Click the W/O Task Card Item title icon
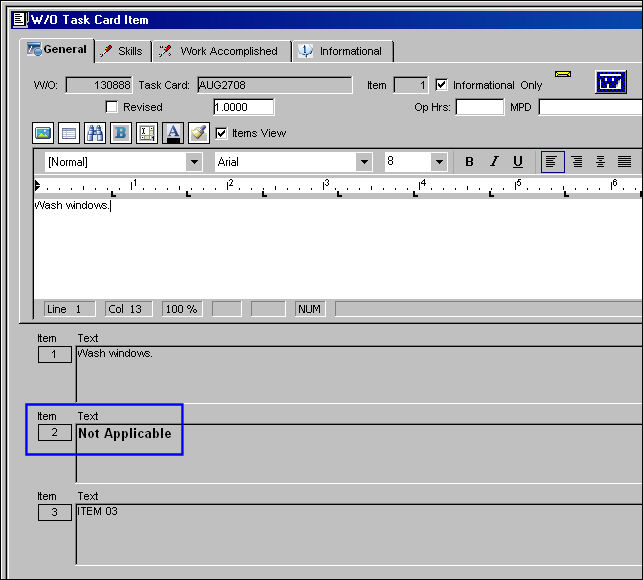 [x=20, y=19]
